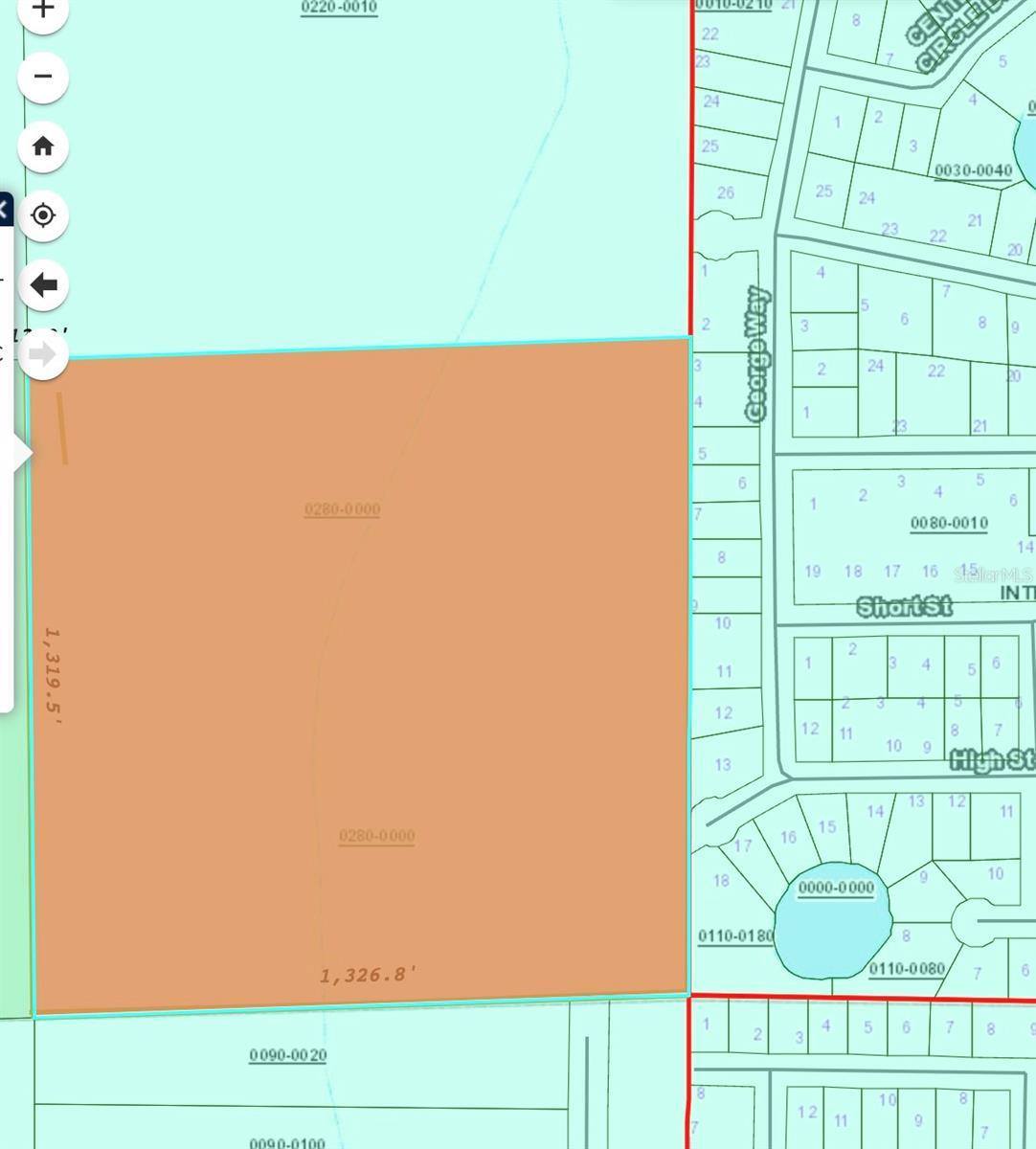Go to previous extent with back arrow
This screenshot has width=1036, height=1149.
point(43,284)
